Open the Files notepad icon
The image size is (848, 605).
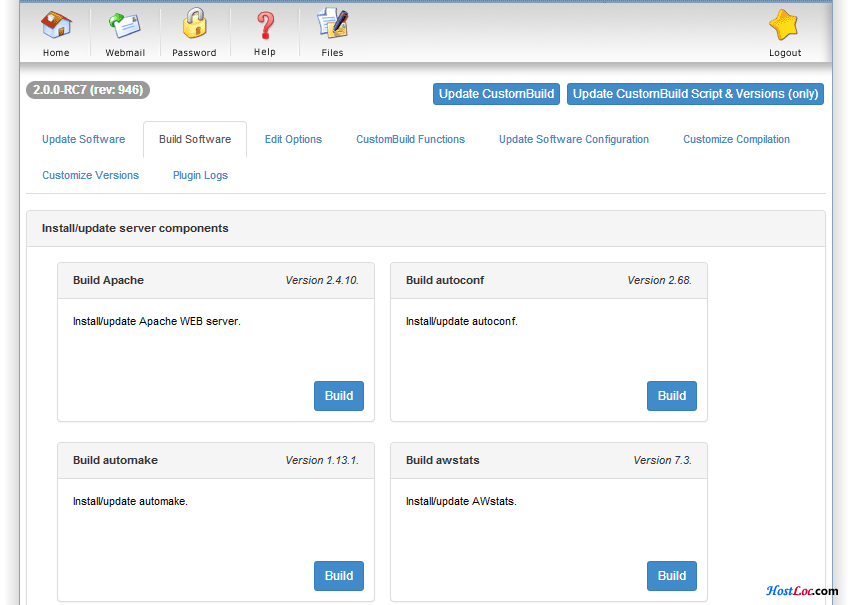(332, 25)
